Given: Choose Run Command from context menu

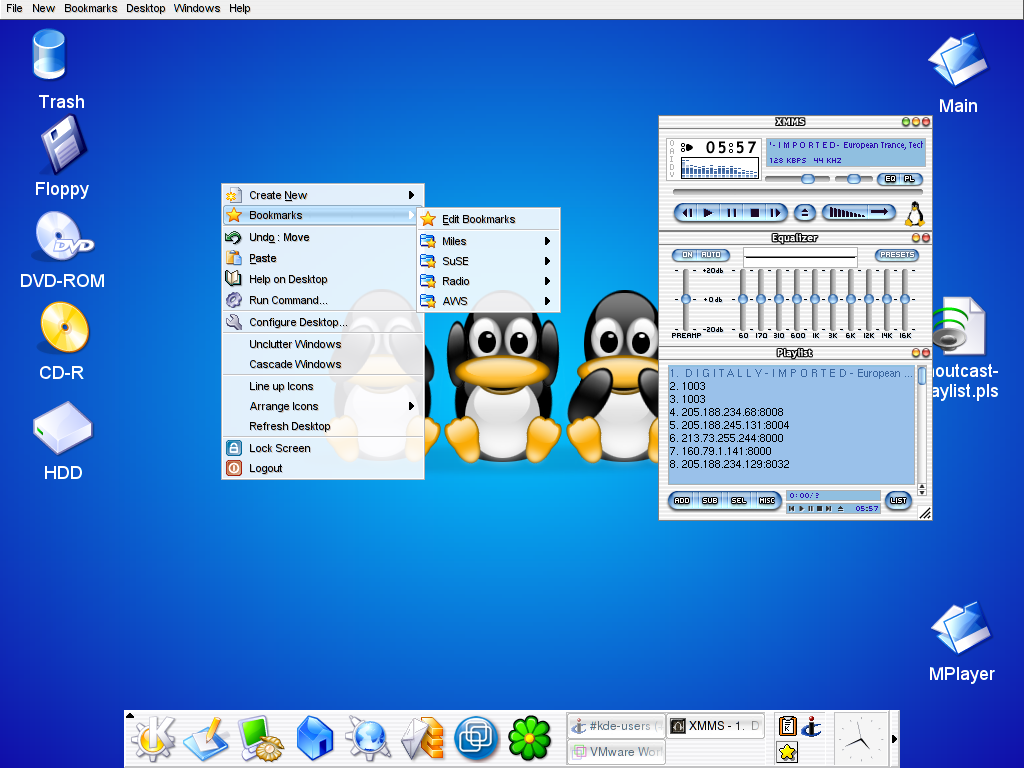Looking at the screenshot, I should click(x=323, y=300).
